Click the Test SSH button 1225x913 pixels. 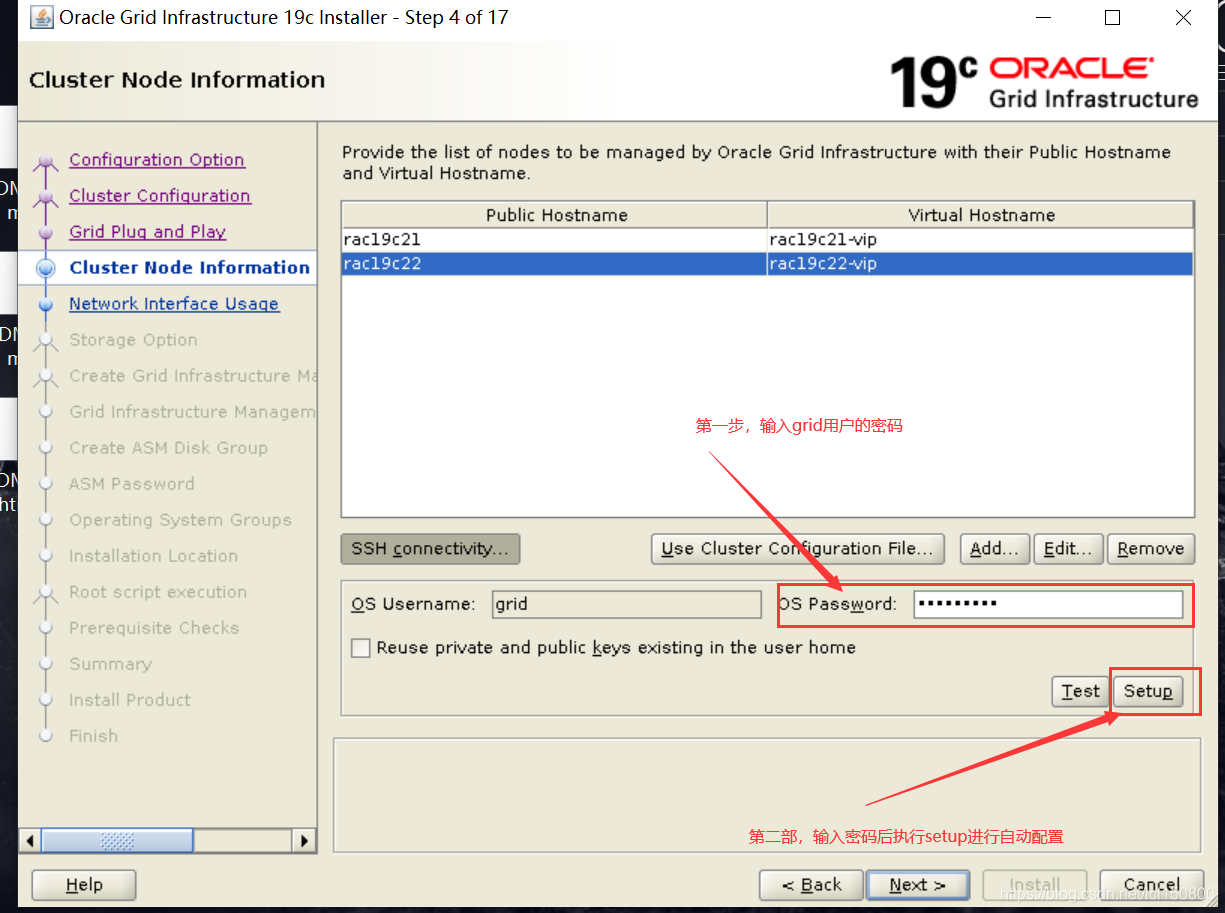(x=1080, y=691)
